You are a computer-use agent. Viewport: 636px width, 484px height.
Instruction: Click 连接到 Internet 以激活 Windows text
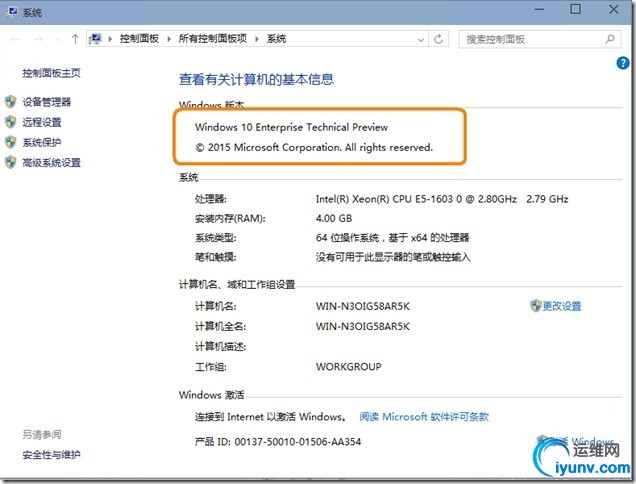271,417
